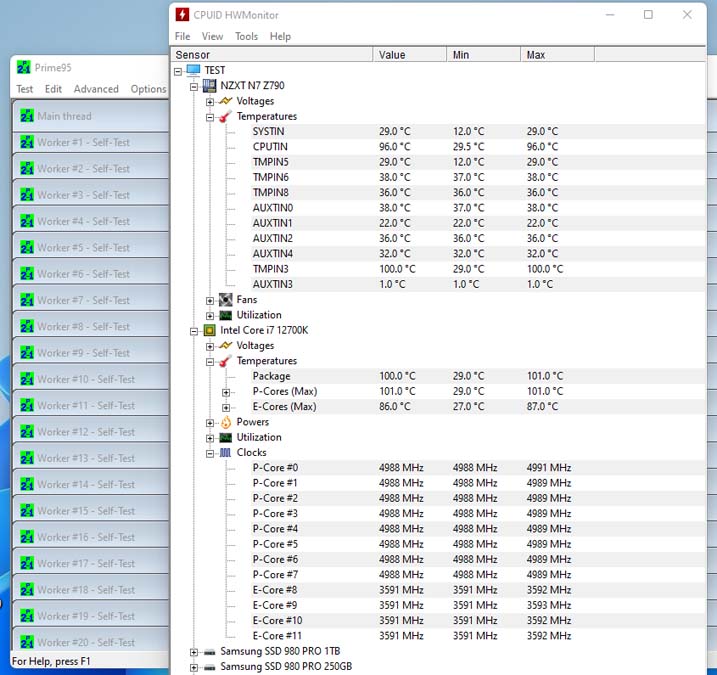The height and width of the screenshot is (675, 717).
Task: Click the Samsung SSD 980 PRO 1TB drive icon
Action: [x=209, y=652]
